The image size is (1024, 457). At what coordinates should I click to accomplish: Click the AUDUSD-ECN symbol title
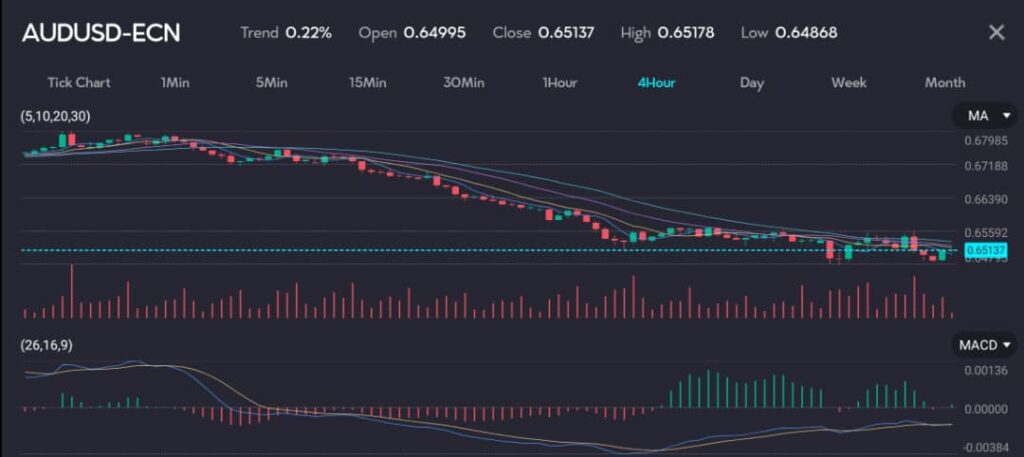click(x=101, y=33)
